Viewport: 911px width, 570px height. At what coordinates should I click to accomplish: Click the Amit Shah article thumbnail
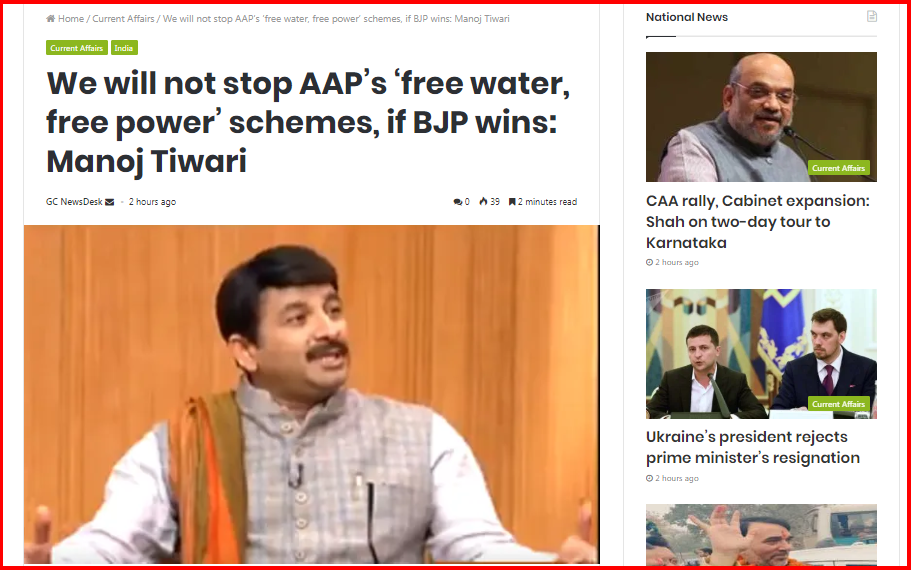pos(761,117)
